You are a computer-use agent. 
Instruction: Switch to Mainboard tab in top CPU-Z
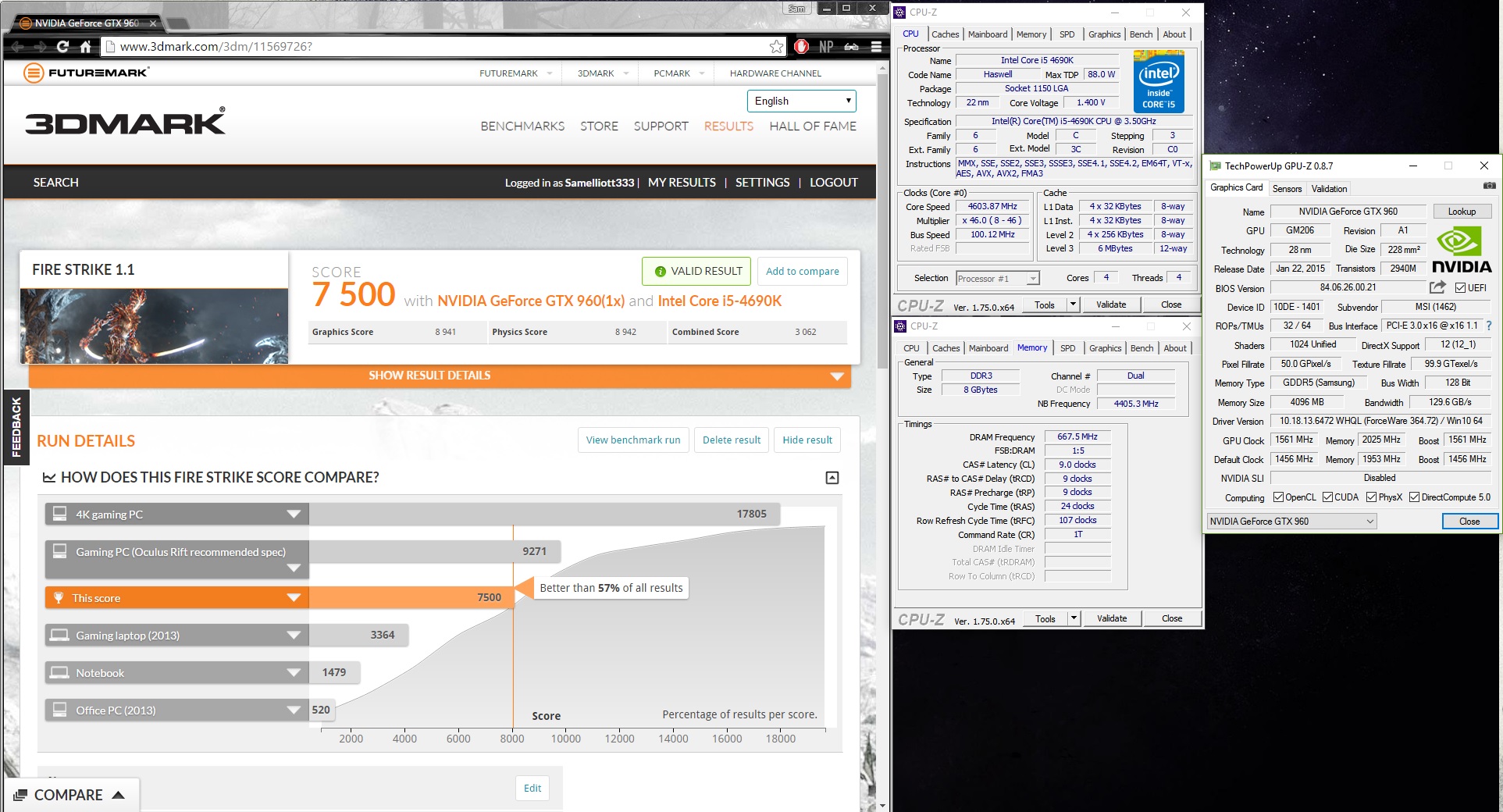point(987,34)
